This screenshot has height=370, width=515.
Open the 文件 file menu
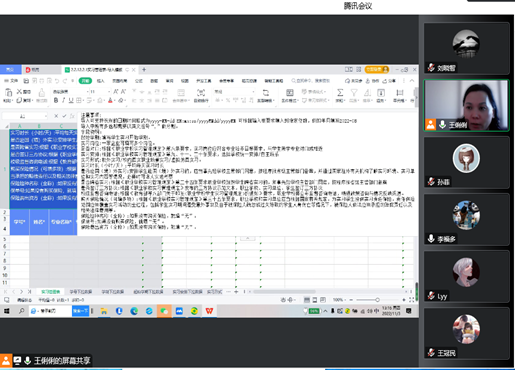point(12,81)
